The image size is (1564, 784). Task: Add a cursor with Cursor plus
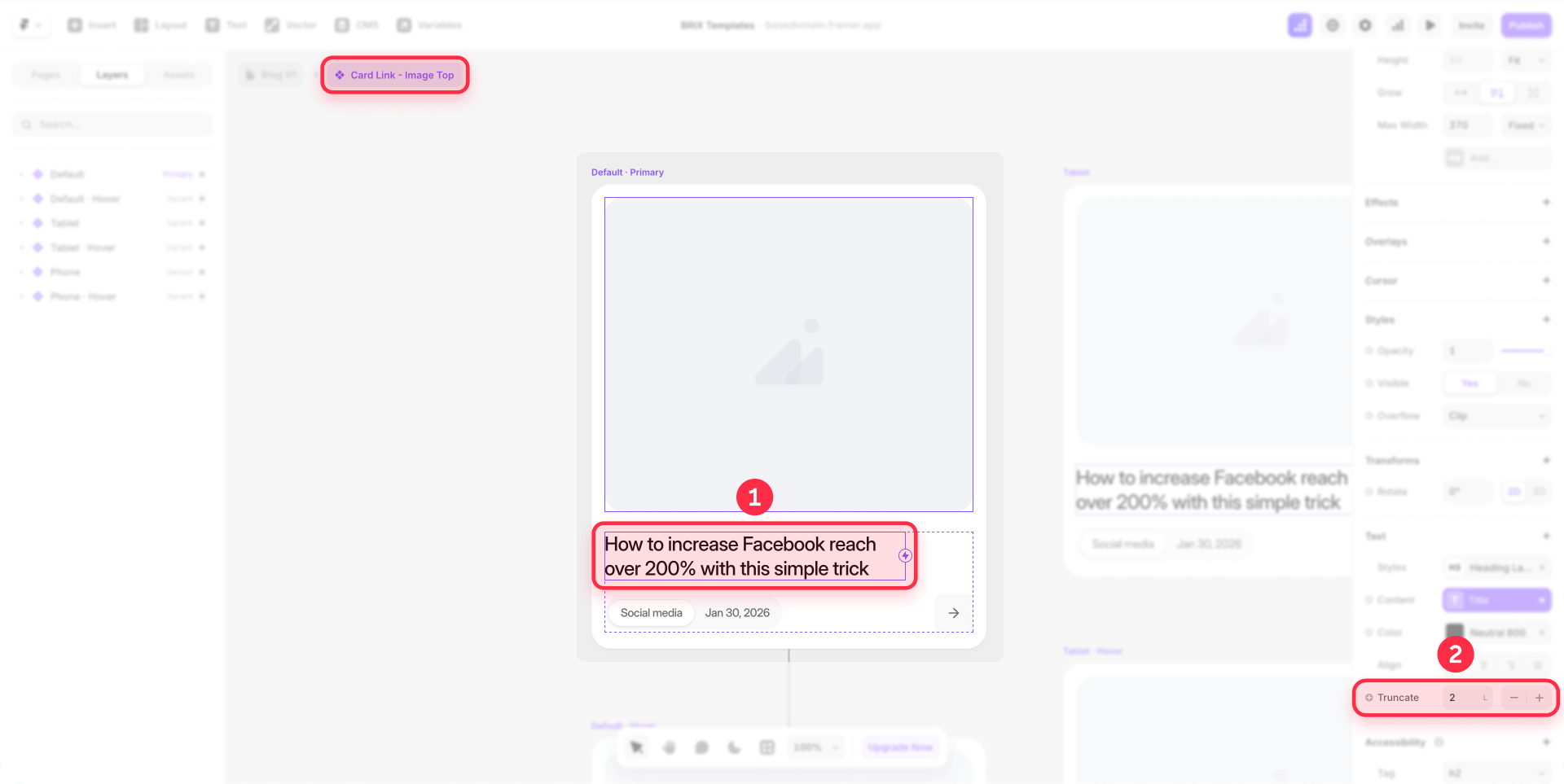click(1546, 280)
